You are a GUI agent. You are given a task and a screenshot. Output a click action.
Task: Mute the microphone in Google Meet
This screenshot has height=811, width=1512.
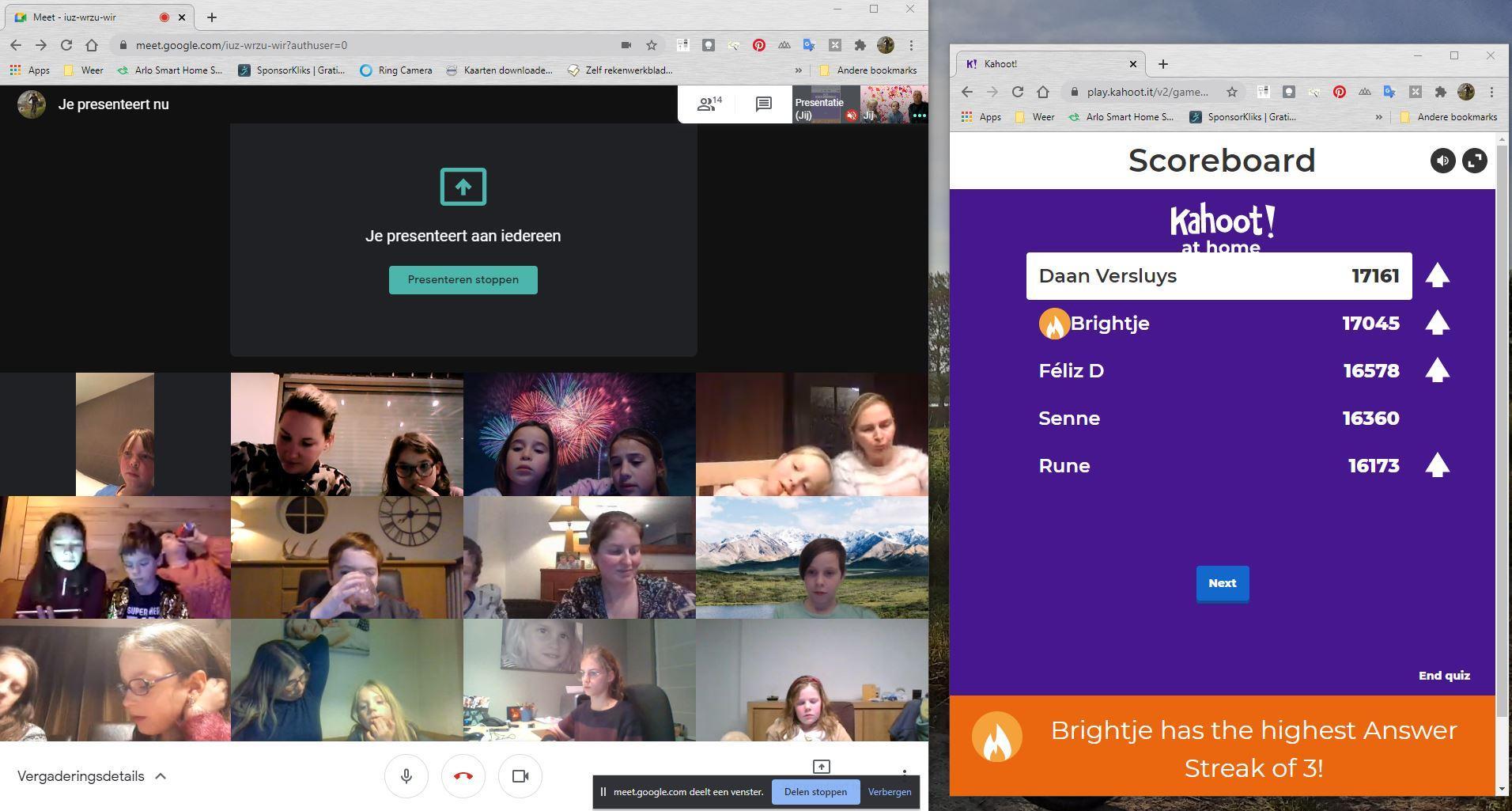point(406,776)
